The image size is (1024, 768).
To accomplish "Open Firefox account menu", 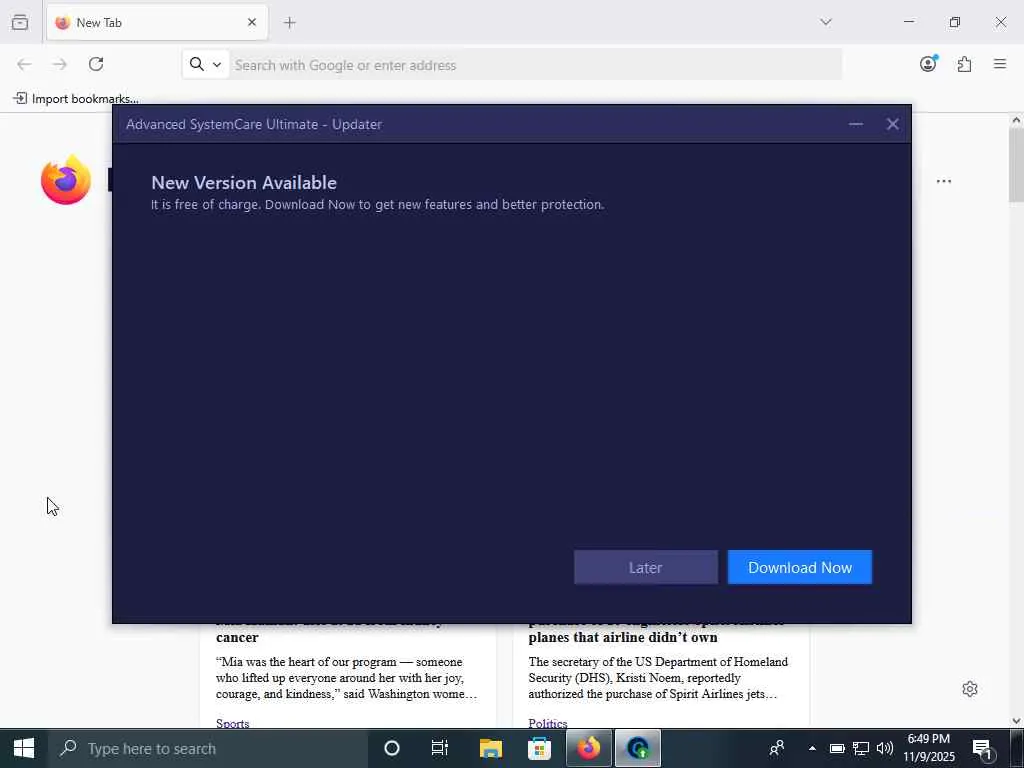I will click(x=928, y=64).
